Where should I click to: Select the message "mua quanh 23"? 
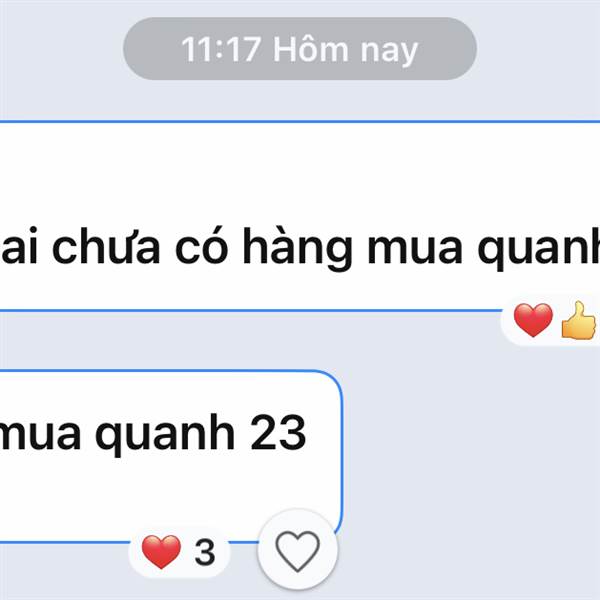coord(171,457)
